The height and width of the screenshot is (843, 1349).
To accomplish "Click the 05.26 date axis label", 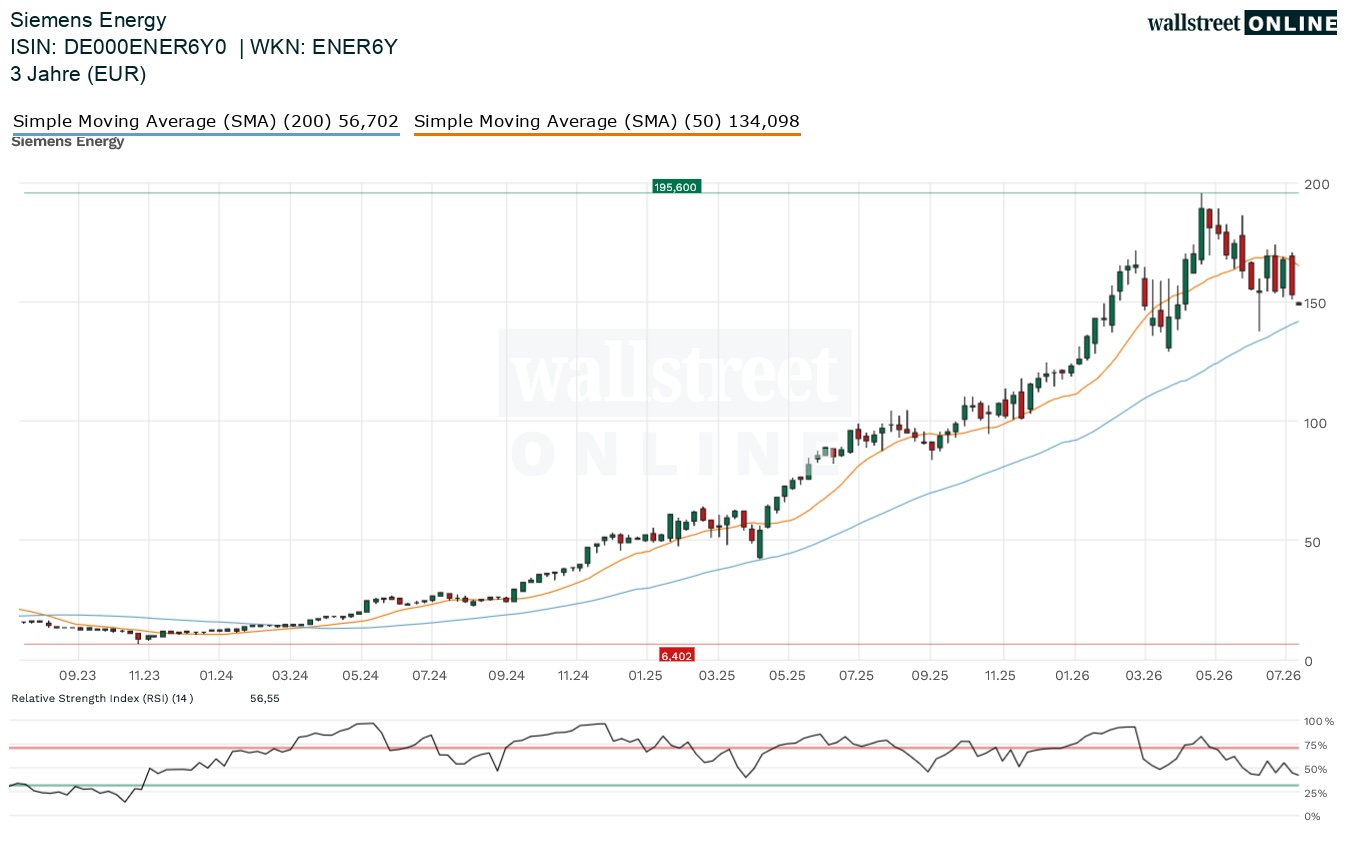I will [x=1214, y=676].
